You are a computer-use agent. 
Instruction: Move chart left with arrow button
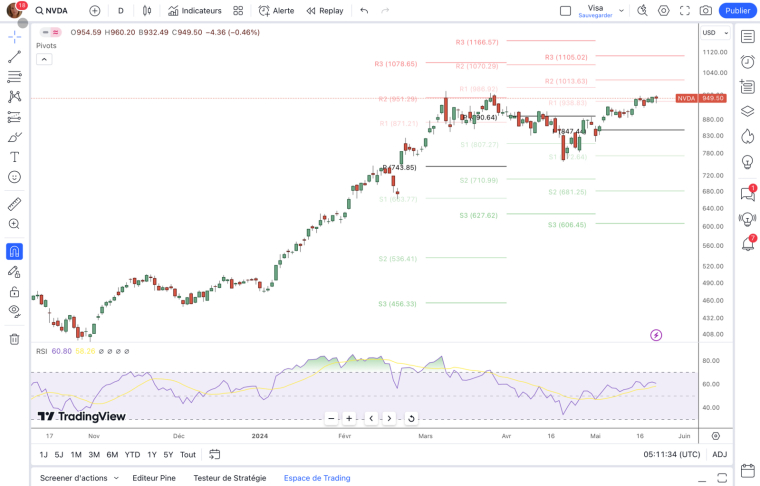click(x=371, y=419)
